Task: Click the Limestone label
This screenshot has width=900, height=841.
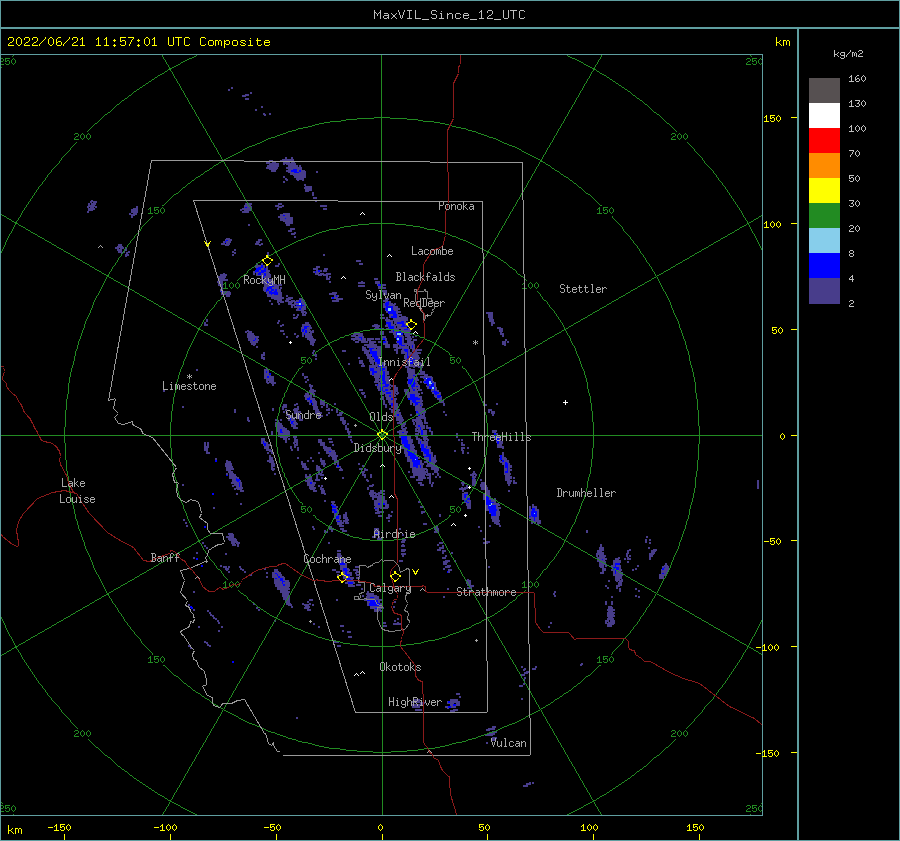Action: (x=189, y=386)
